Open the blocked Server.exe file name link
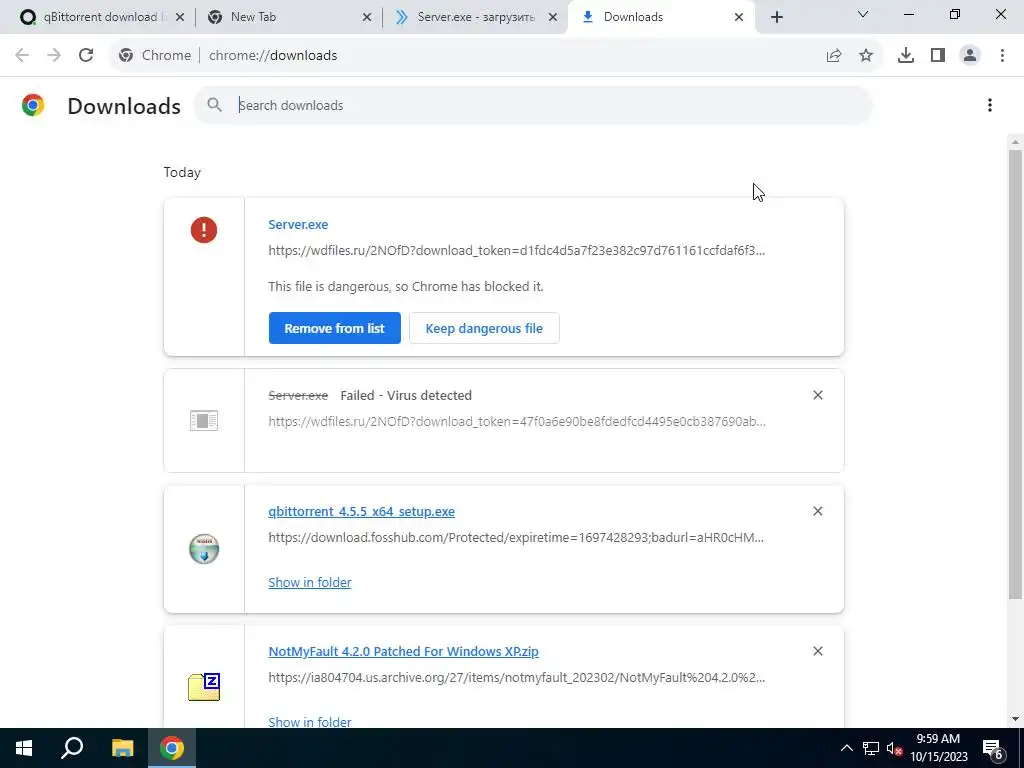 pyautogui.click(x=298, y=225)
